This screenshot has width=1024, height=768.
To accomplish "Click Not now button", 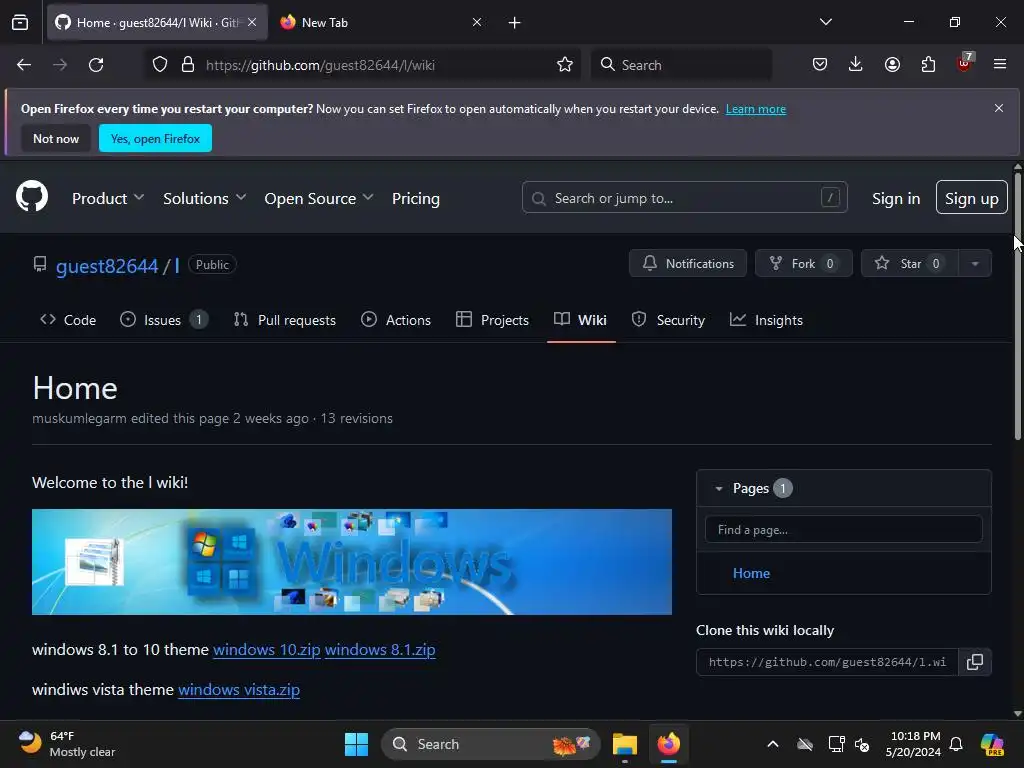I will click(56, 138).
